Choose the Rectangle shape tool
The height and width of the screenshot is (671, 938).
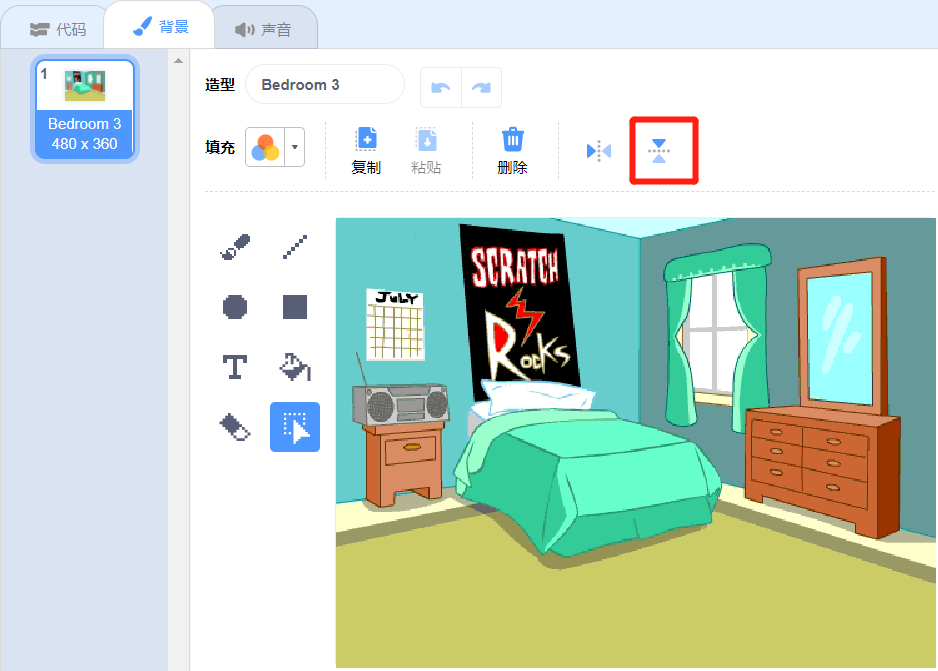pos(295,307)
